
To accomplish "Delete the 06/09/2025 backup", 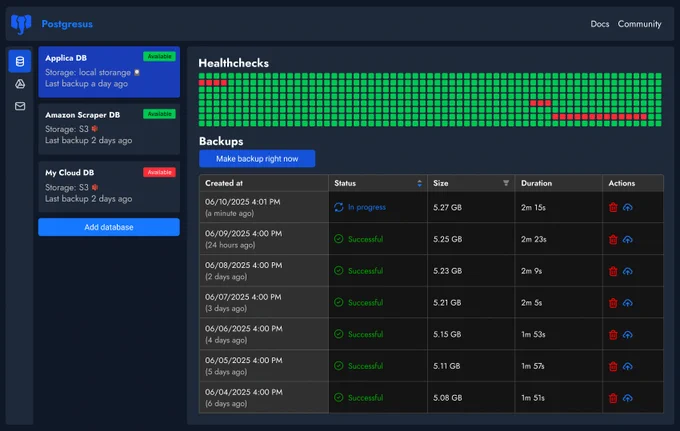I will 613,239.
